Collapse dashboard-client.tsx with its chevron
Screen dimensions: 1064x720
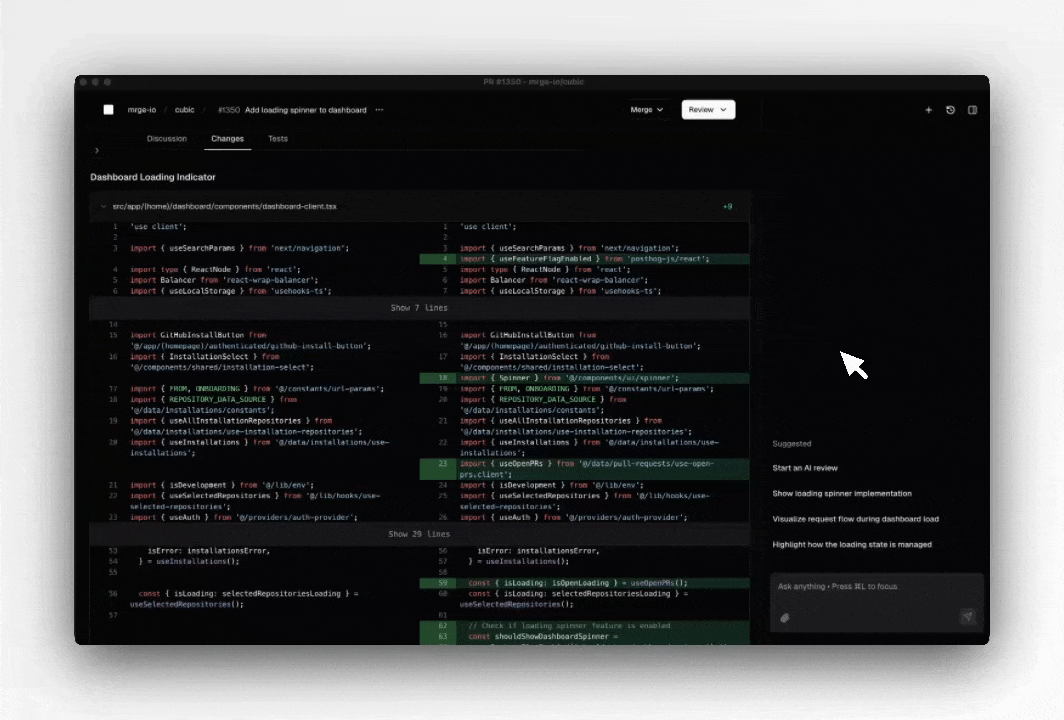(x=104, y=206)
